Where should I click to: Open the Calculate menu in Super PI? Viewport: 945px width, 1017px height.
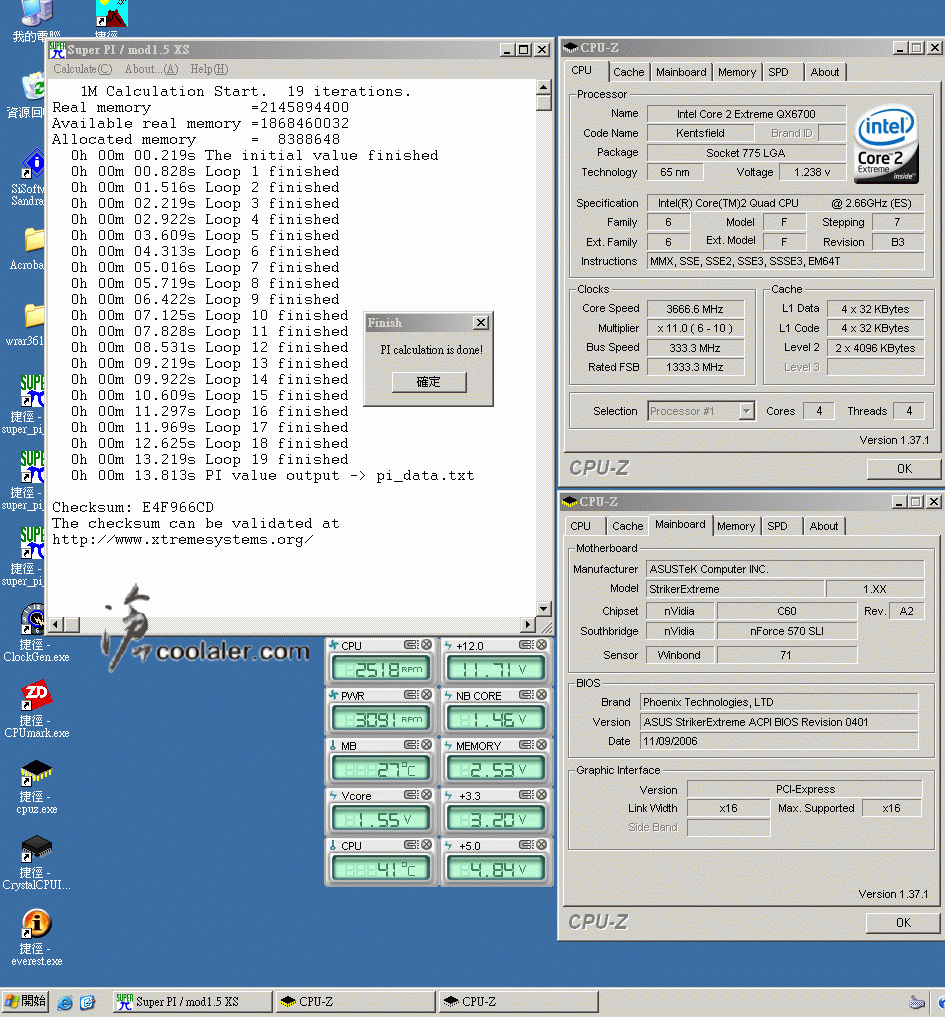tap(82, 69)
